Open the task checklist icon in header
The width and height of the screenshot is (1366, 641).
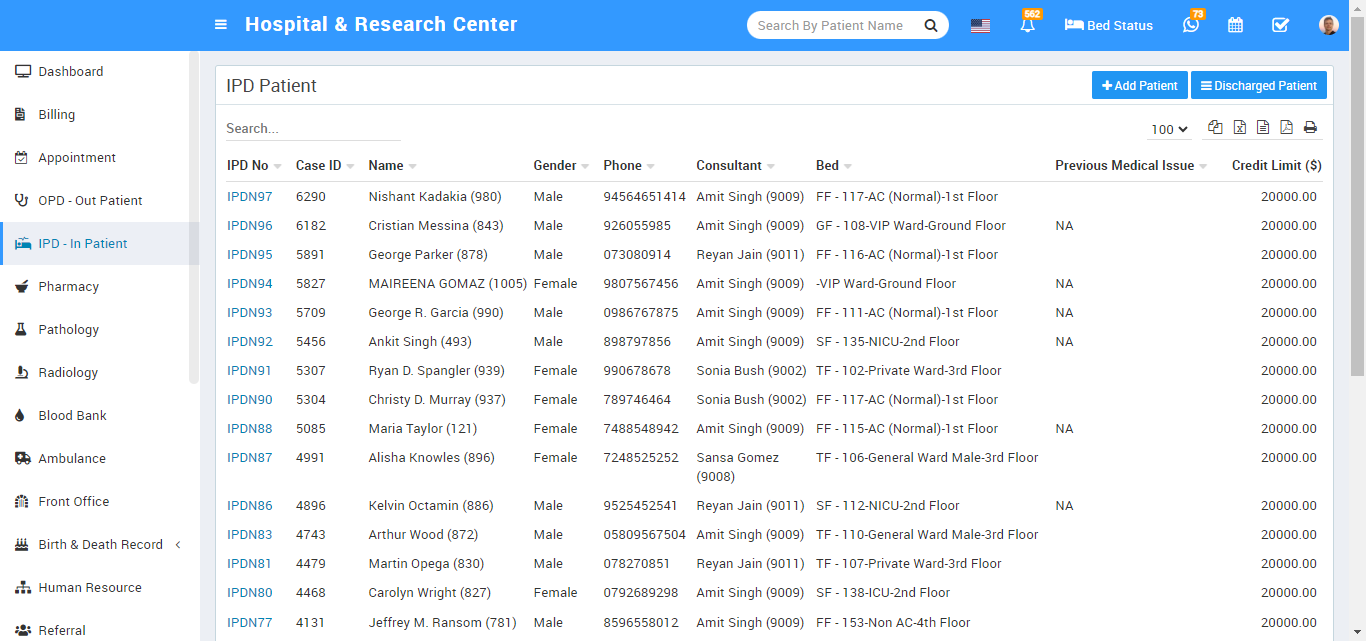1280,26
